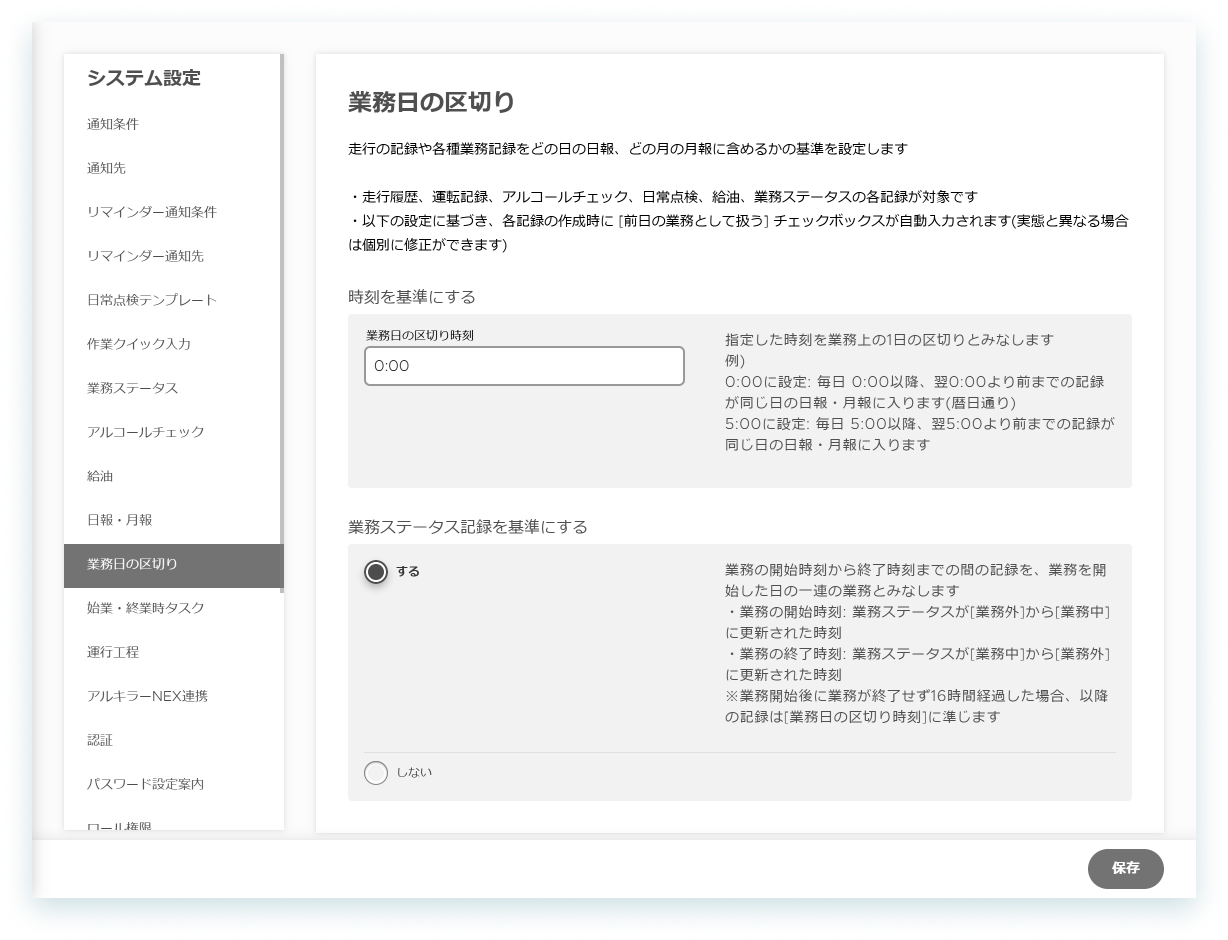Open 始業・終業時タスク settings

(174, 608)
